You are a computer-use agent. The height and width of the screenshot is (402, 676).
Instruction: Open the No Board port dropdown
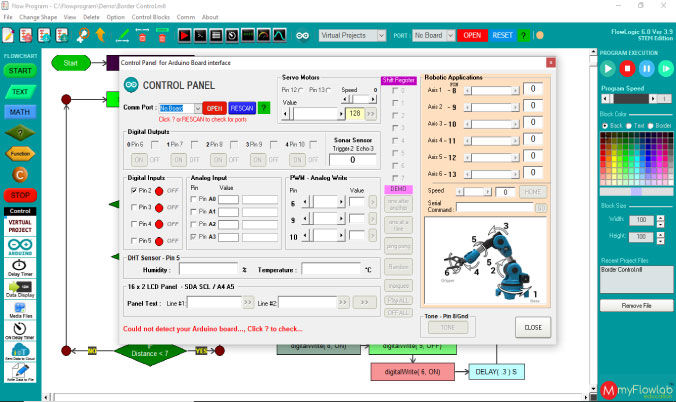pos(451,35)
